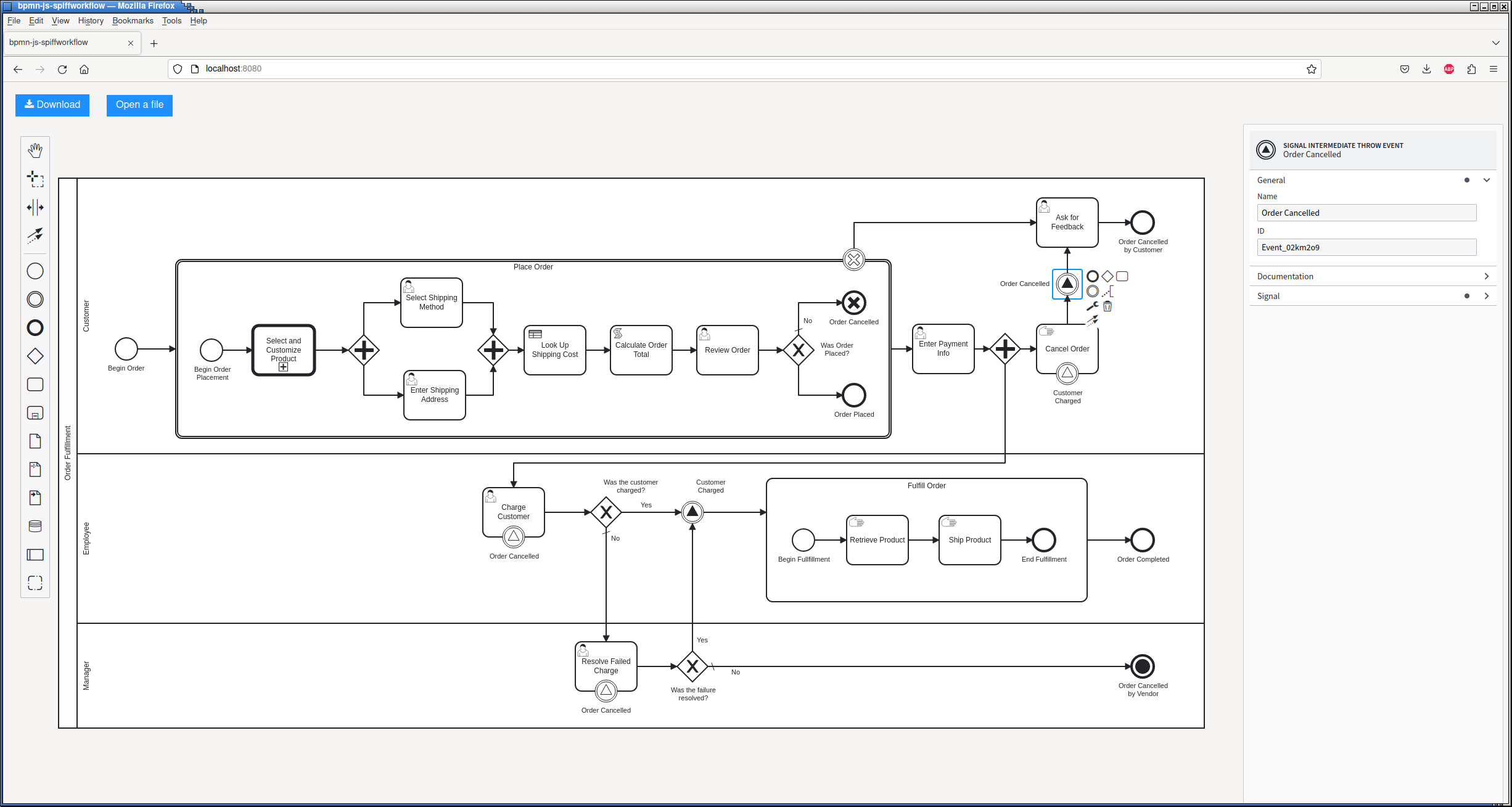Click the Download button
1512x807 pixels.
pyautogui.click(x=52, y=105)
